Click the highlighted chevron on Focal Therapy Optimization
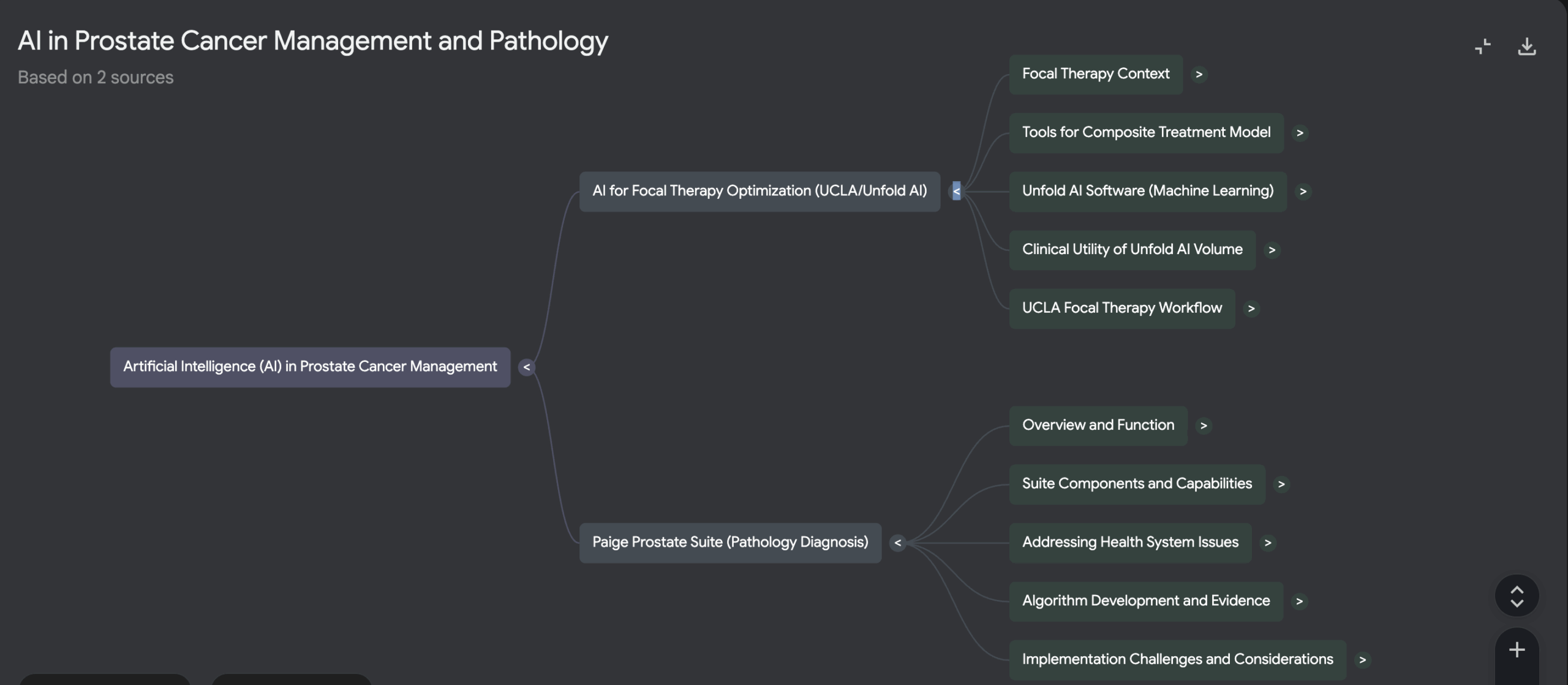Image resolution: width=1568 pixels, height=685 pixels. [x=956, y=190]
